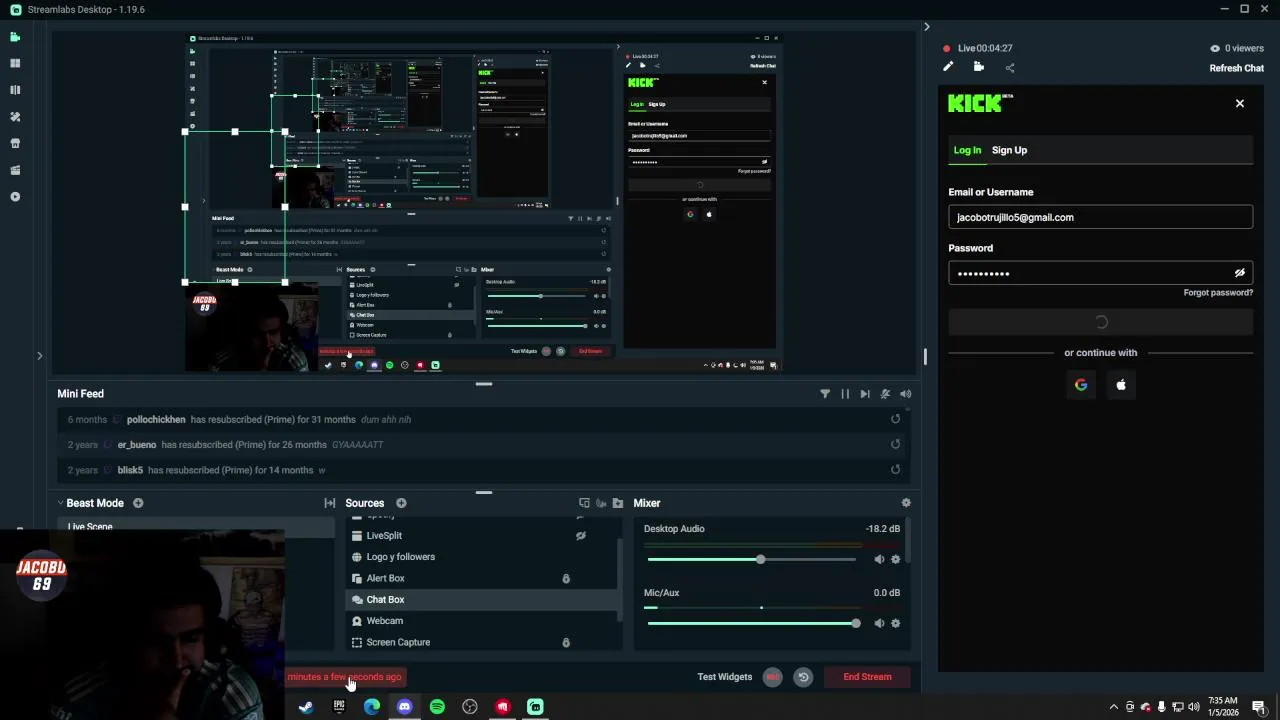Click Test Widgets
The height and width of the screenshot is (720, 1280).
(x=724, y=677)
